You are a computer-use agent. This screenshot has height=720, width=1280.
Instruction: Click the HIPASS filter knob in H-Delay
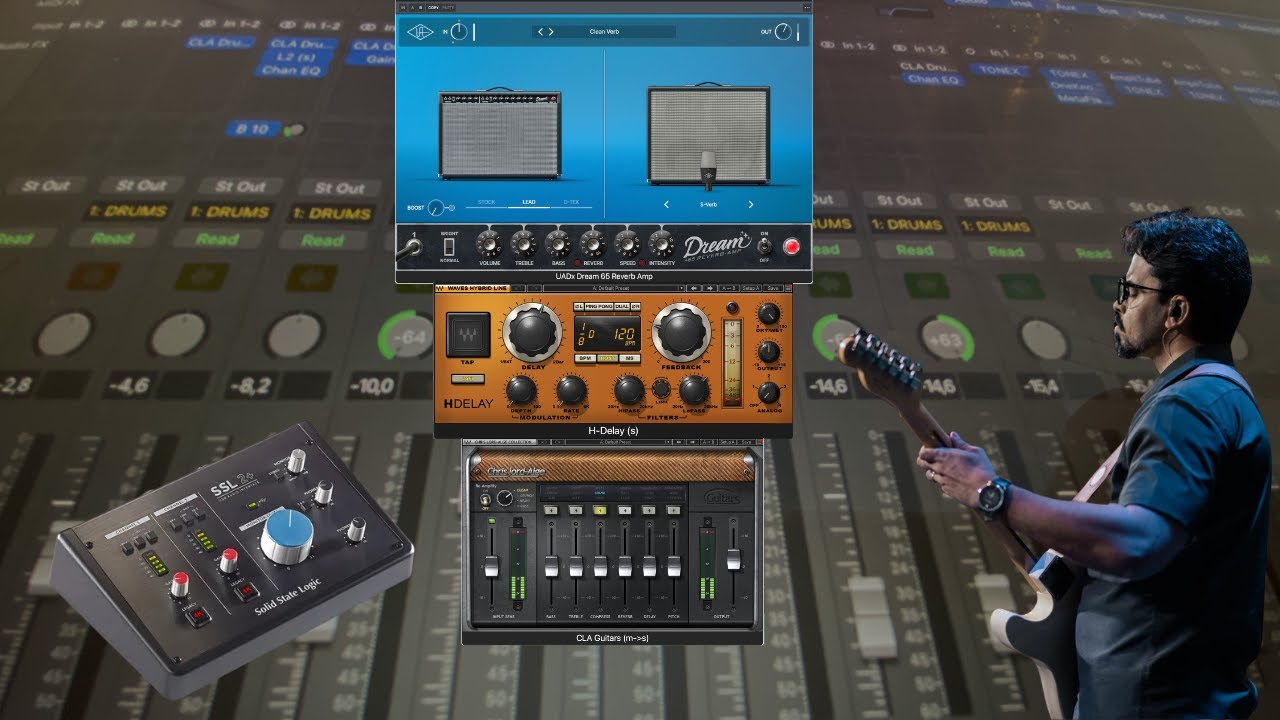(629, 390)
